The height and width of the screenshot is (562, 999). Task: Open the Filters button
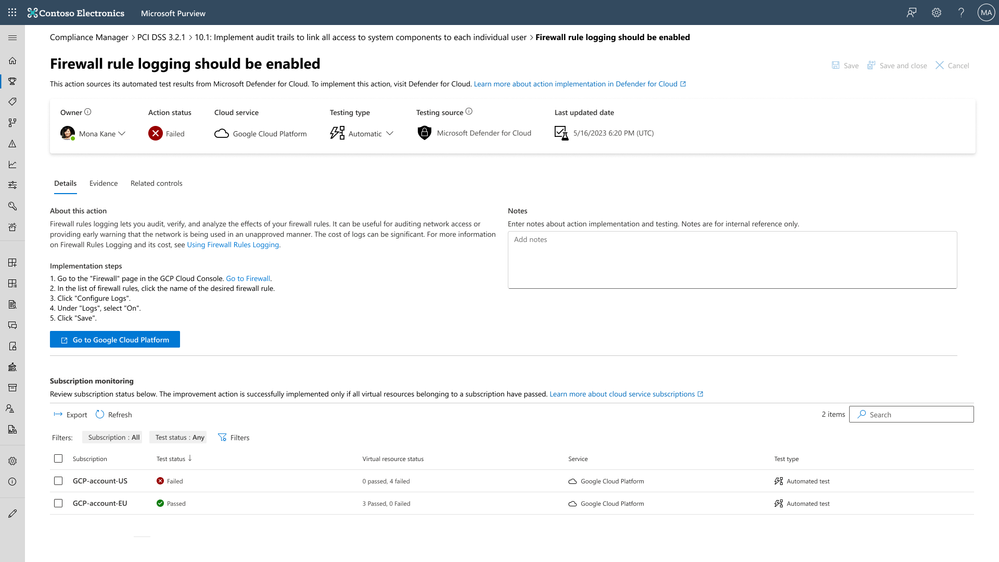[x=233, y=437]
